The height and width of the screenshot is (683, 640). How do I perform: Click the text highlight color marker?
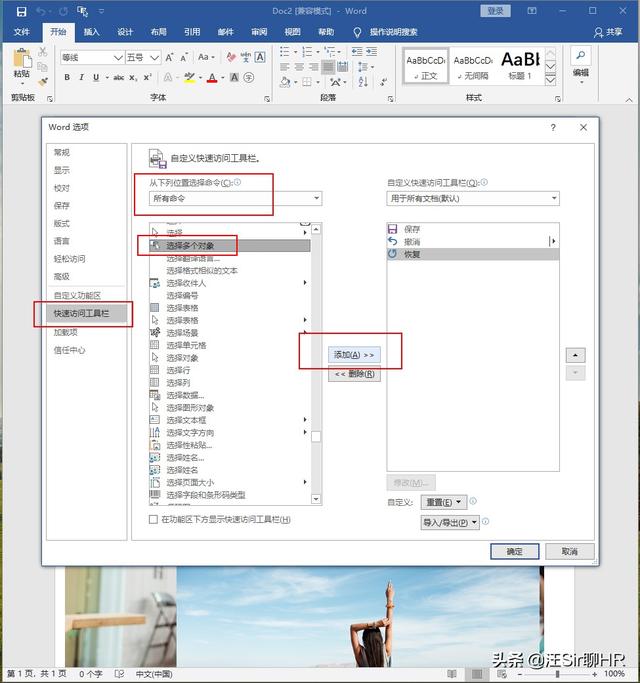pos(189,78)
